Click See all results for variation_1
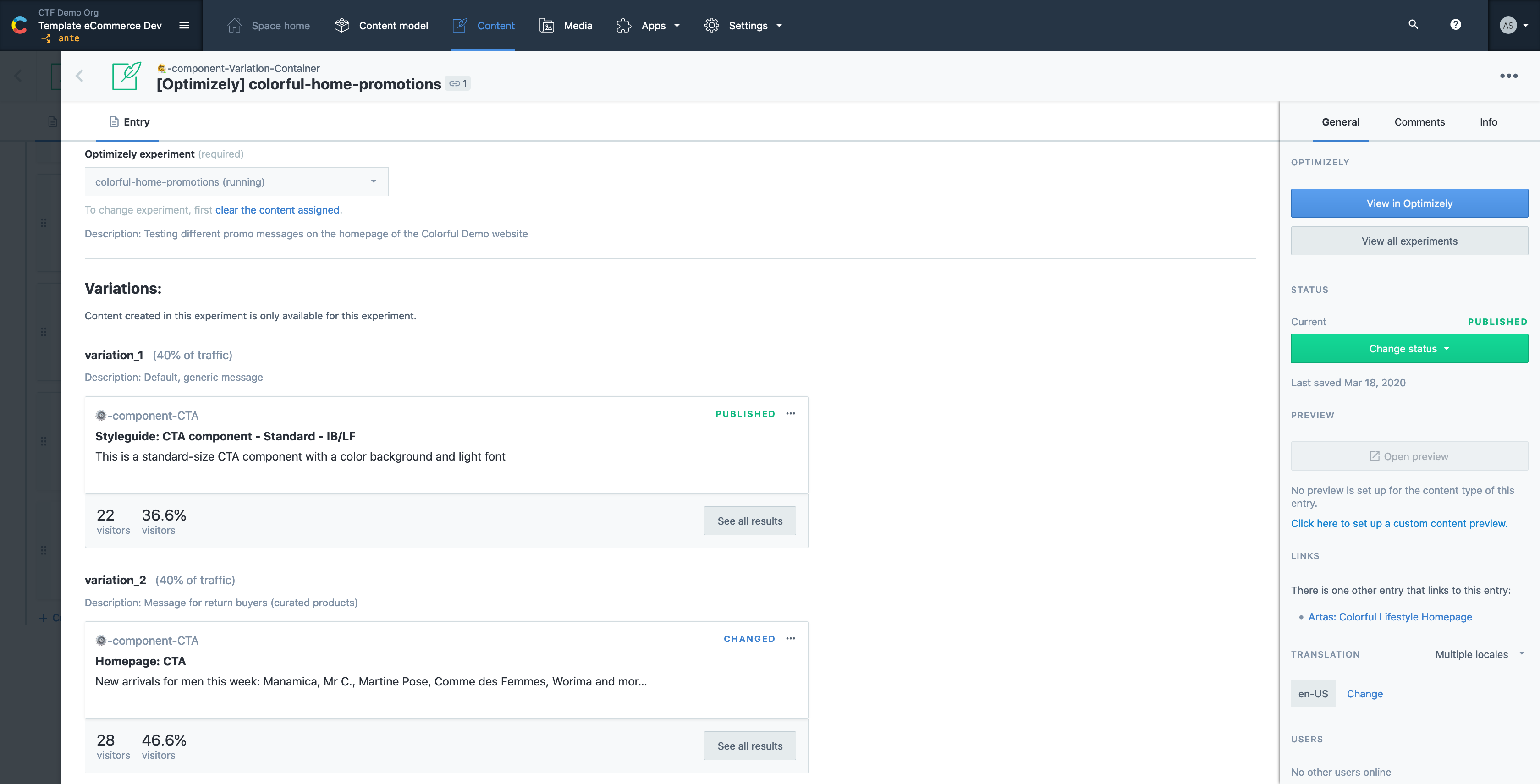This screenshot has height=784, width=1540. coord(749,521)
